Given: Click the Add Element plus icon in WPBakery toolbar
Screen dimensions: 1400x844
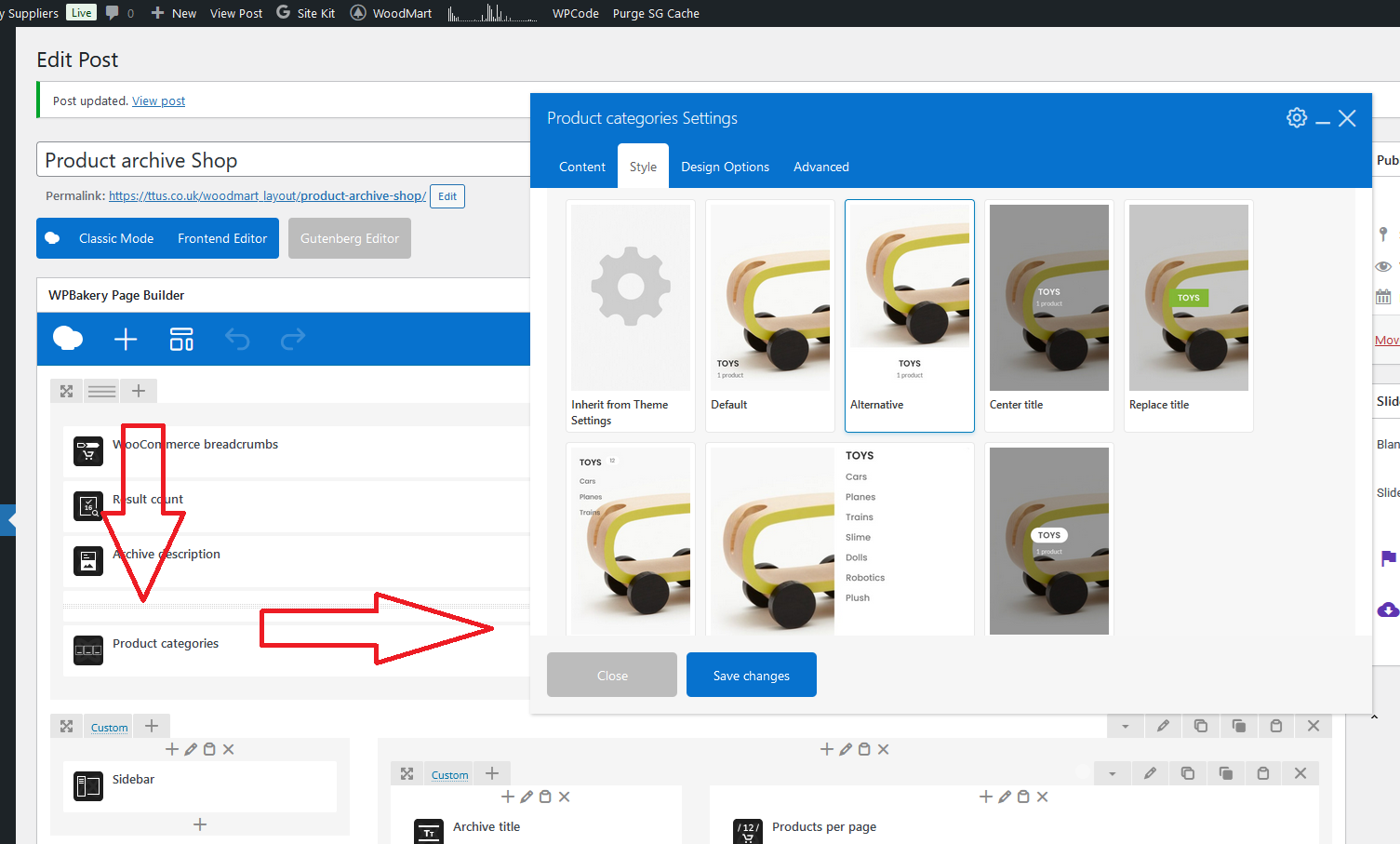Looking at the screenshot, I should (126, 340).
